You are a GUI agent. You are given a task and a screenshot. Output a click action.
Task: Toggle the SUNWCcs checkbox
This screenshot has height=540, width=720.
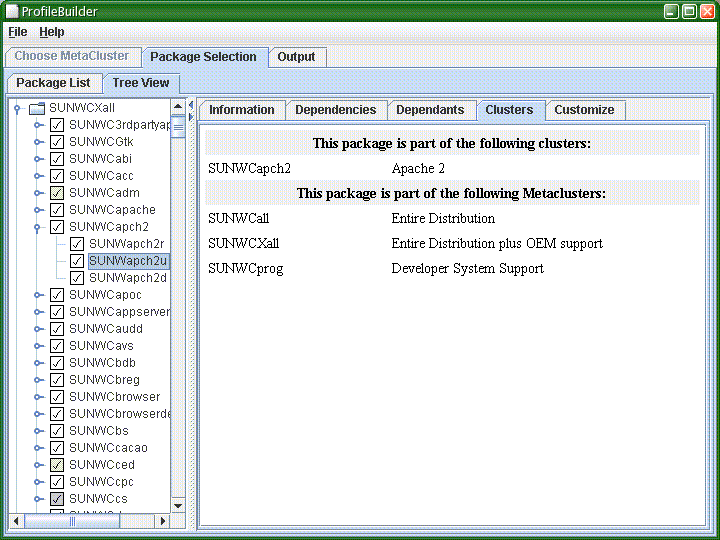(x=57, y=499)
